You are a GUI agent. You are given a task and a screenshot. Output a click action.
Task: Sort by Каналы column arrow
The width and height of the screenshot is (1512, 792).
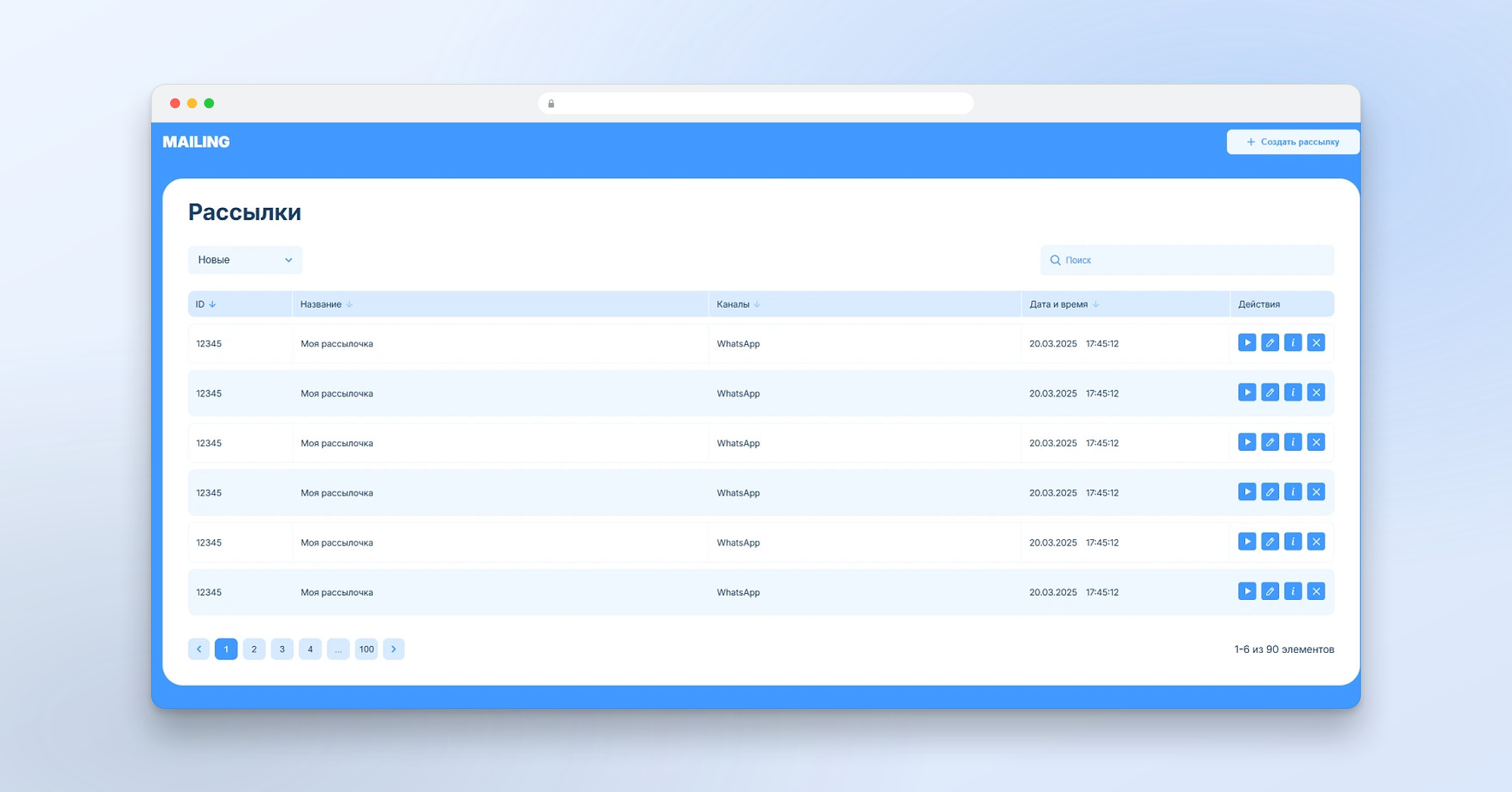point(757,304)
